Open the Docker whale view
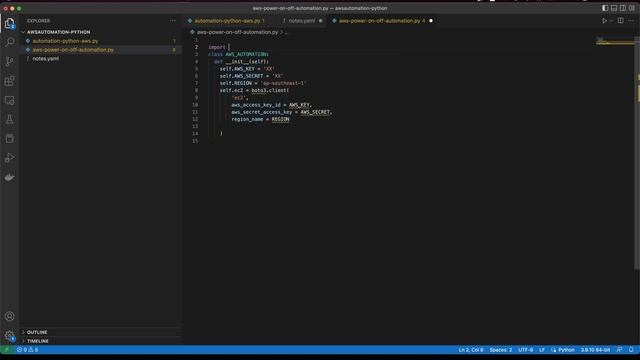Screen dimensions: 640x360 point(9,177)
